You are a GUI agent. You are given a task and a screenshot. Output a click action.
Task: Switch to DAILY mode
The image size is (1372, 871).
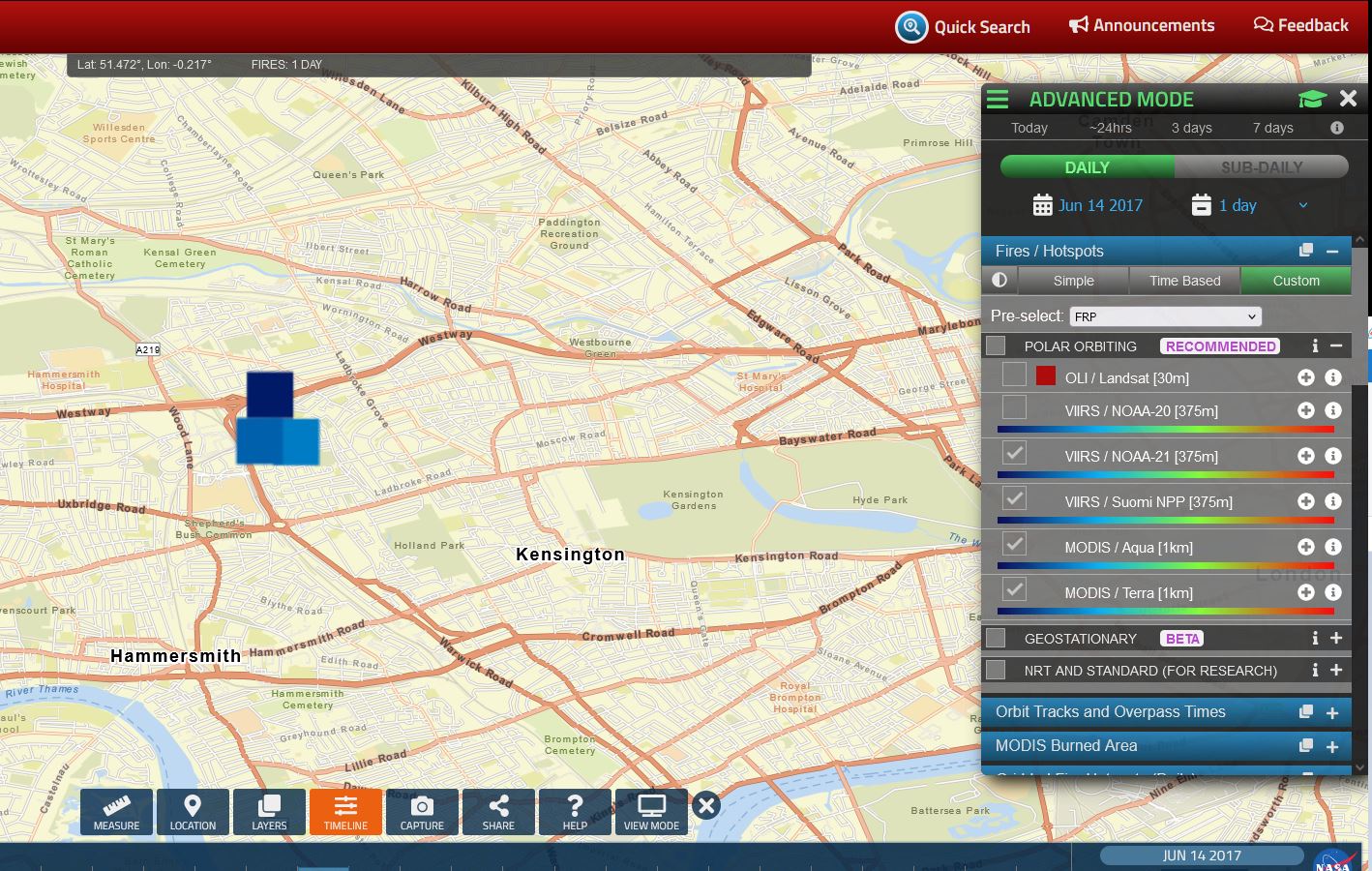pyautogui.click(x=1088, y=167)
